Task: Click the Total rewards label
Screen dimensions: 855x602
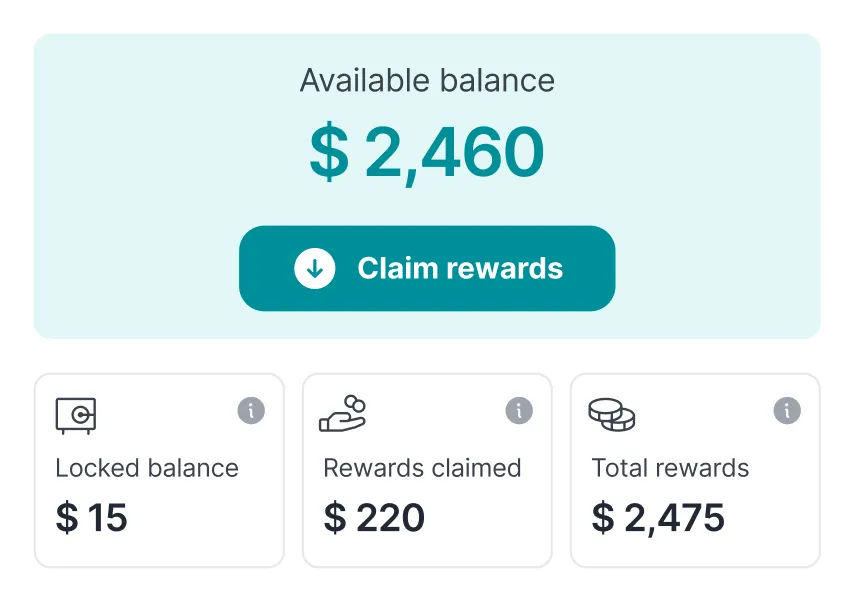Action: [670, 468]
